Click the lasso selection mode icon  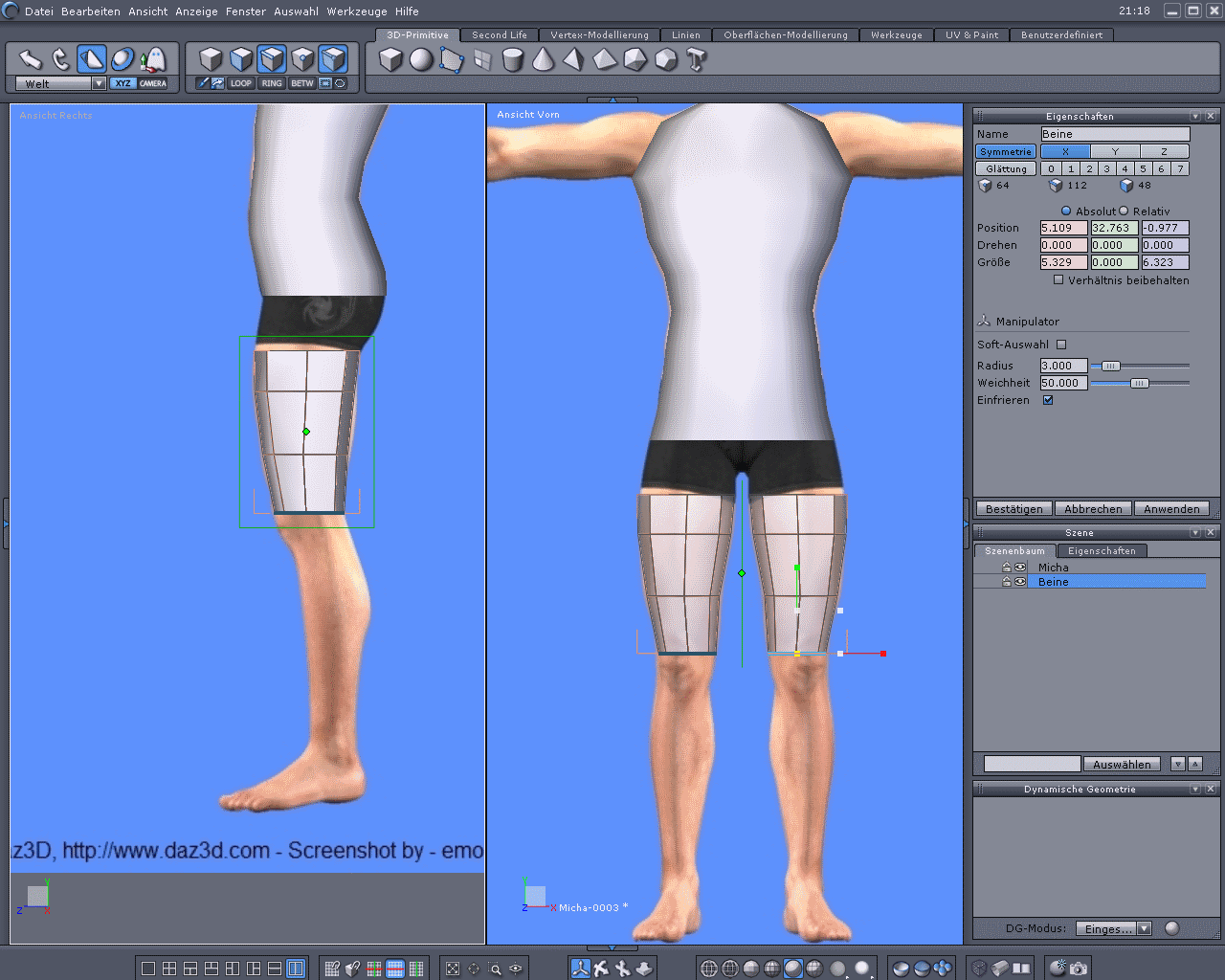[340, 83]
